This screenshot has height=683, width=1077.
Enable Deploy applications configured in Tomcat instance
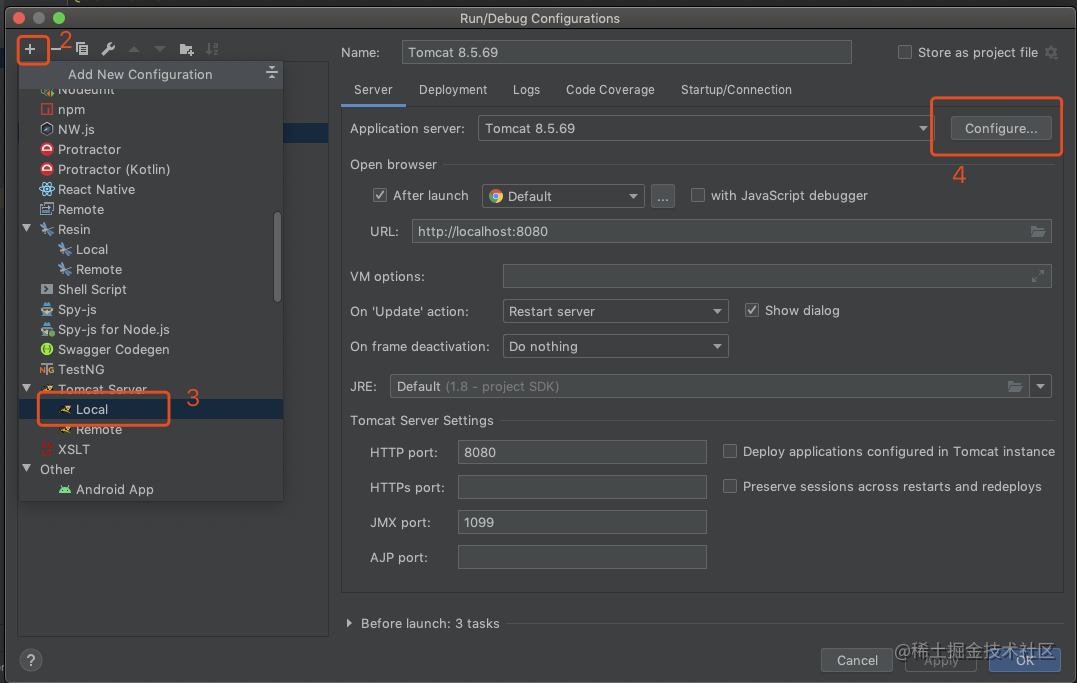[729, 451]
